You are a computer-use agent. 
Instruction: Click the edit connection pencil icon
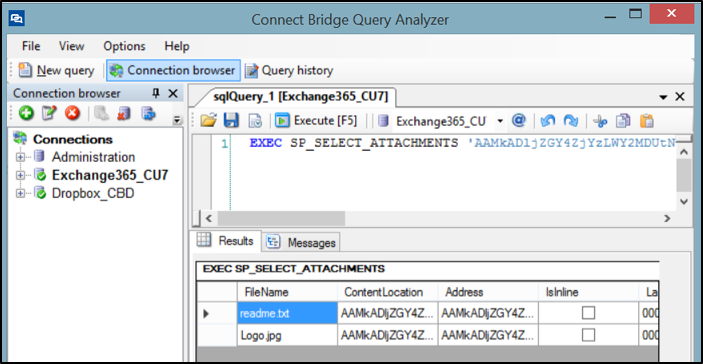49,113
